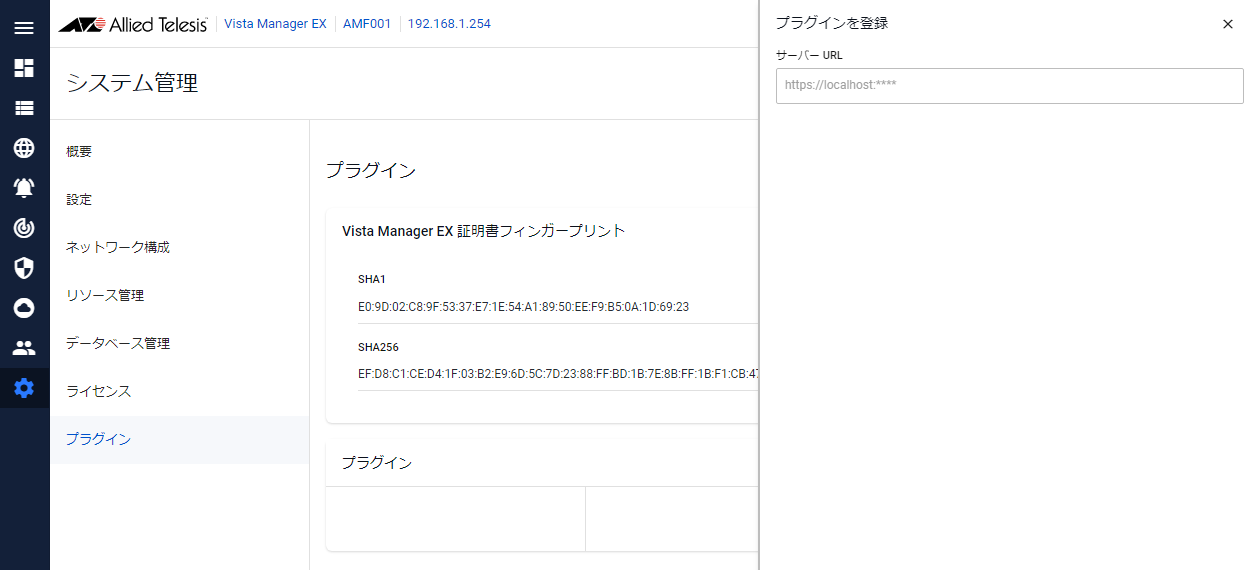This screenshot has width=1260, height=570.
Task: Open the wireless radar icon in sidebar
Action: (24, 228)
